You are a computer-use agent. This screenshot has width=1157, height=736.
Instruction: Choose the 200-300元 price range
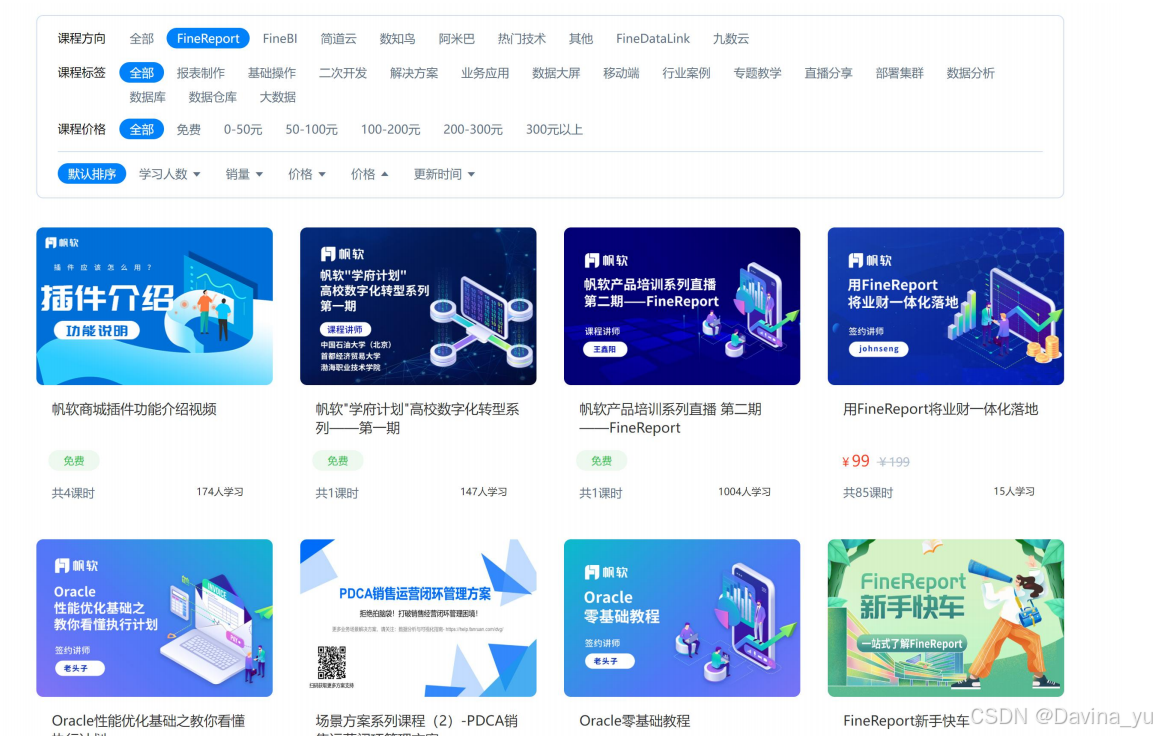pos(473,129)
